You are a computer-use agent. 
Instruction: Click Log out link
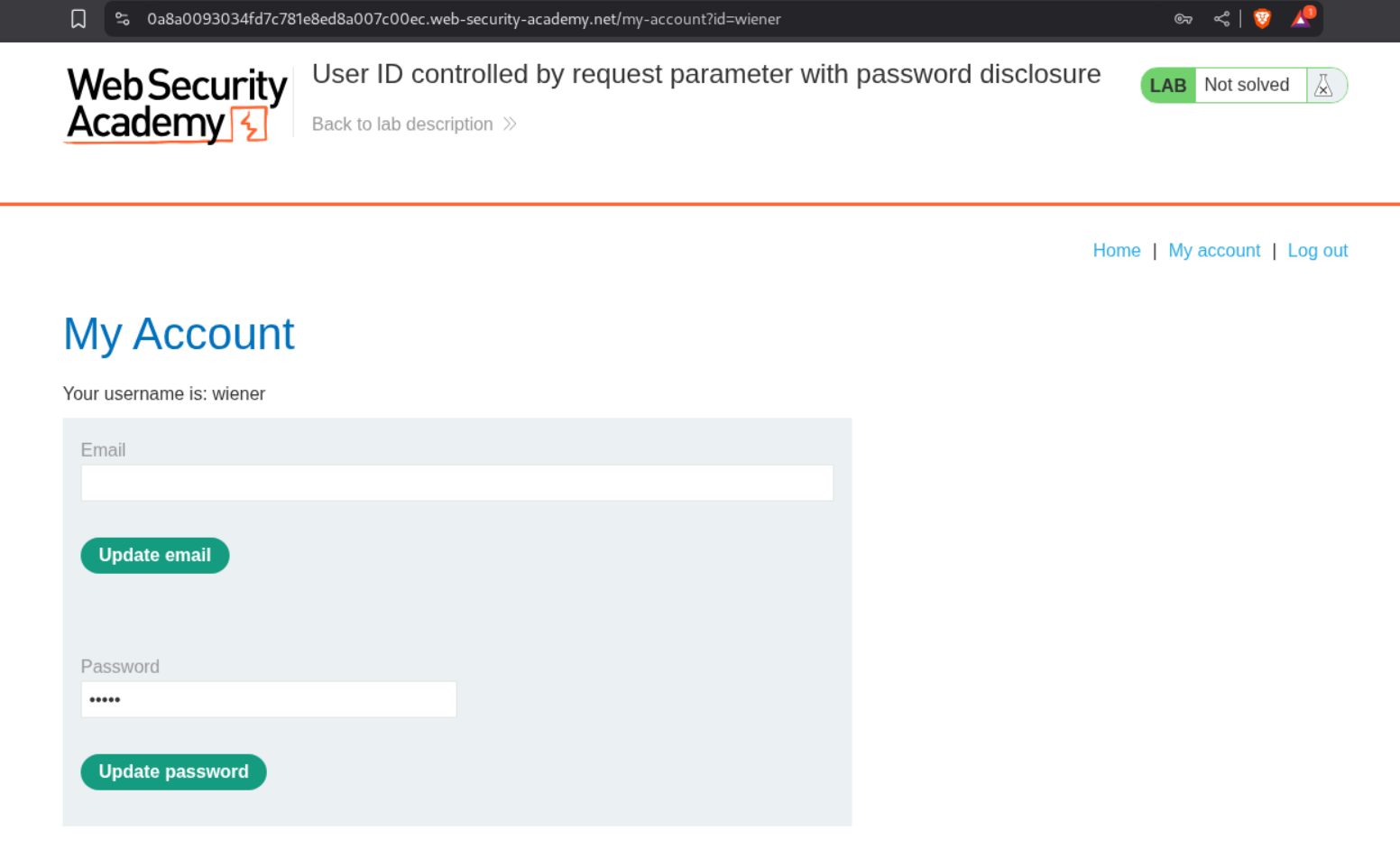tap(1317, 251)
